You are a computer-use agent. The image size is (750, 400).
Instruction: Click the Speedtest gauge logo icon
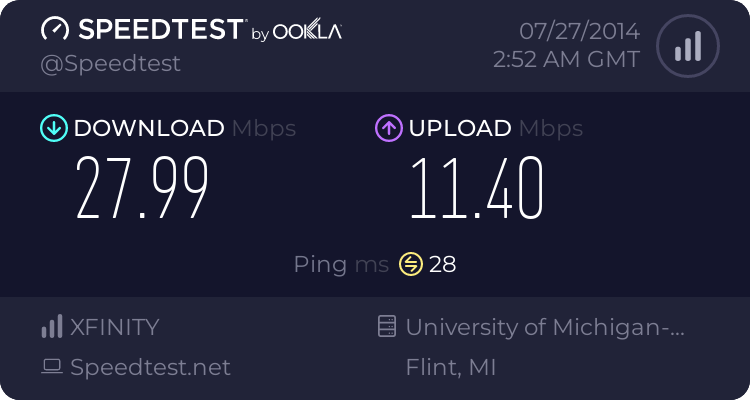tap(57, 31)
